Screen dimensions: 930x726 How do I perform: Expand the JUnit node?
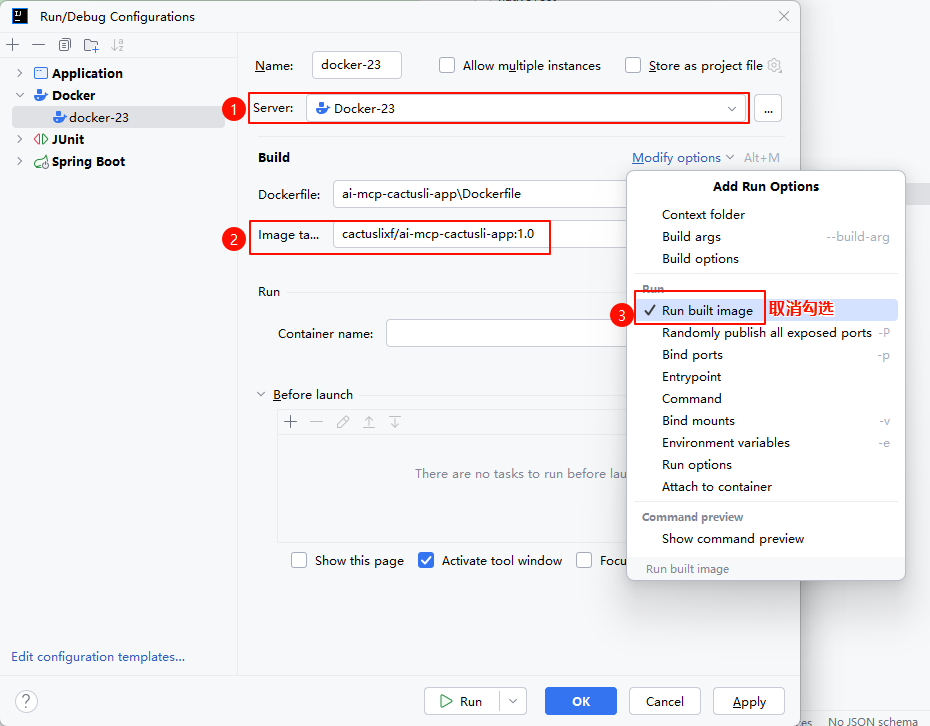click(20, 139)
